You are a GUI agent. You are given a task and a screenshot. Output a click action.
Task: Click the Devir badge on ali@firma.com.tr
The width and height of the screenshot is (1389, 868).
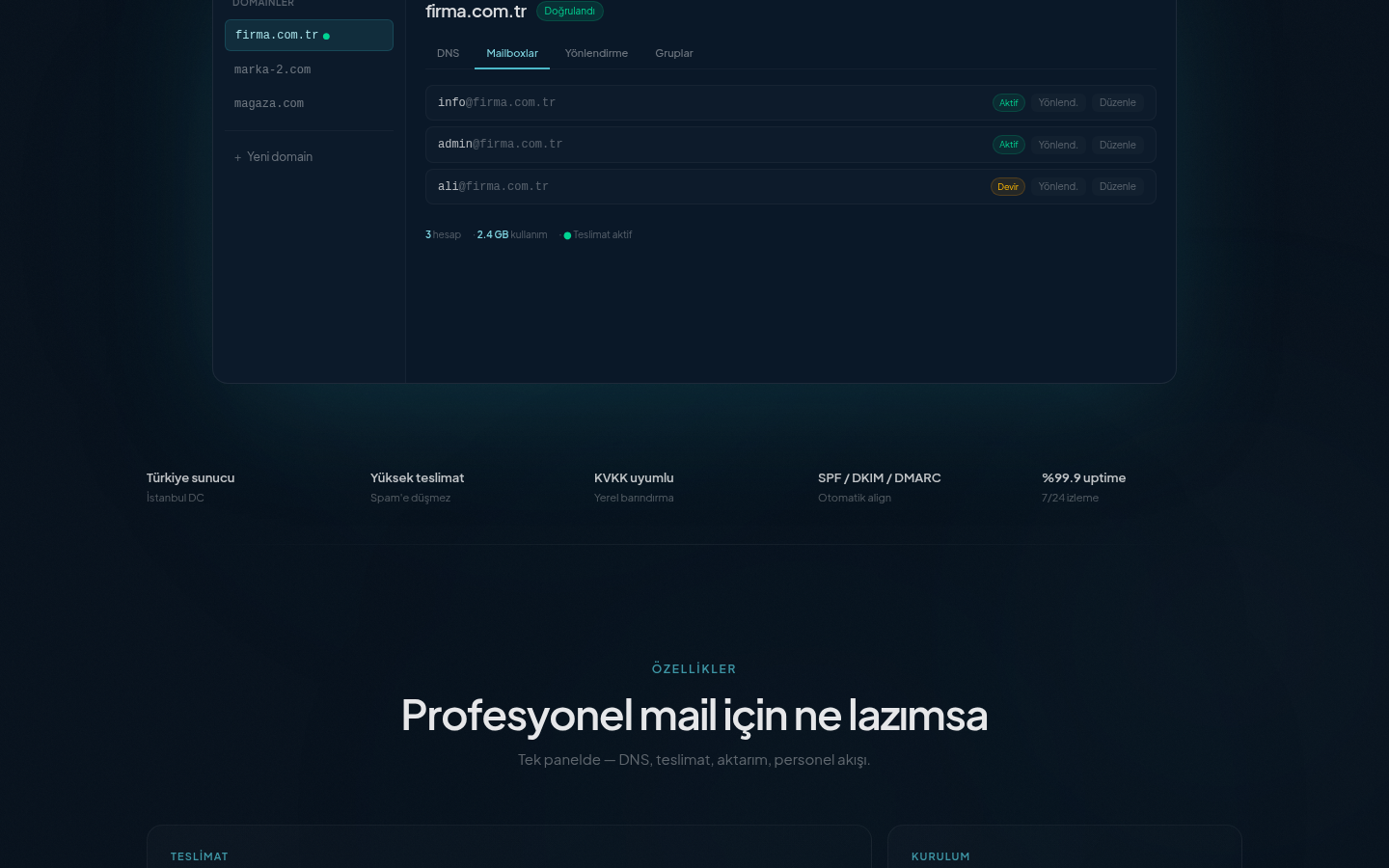coord(1008,186)
